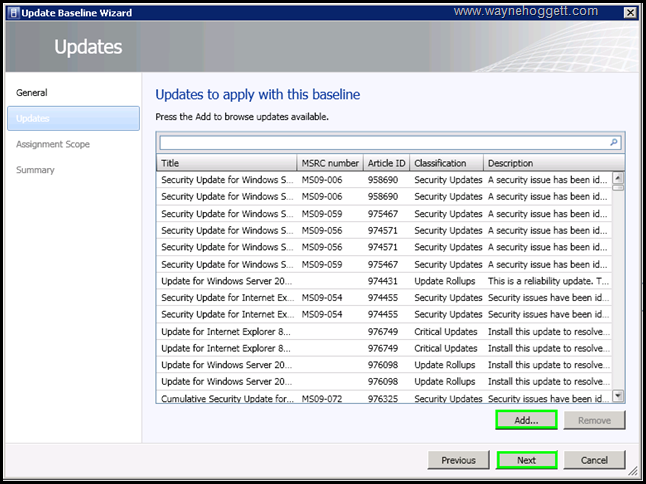Go back with the Previous button
646x484 pixels.
click(x=458, y=460)
